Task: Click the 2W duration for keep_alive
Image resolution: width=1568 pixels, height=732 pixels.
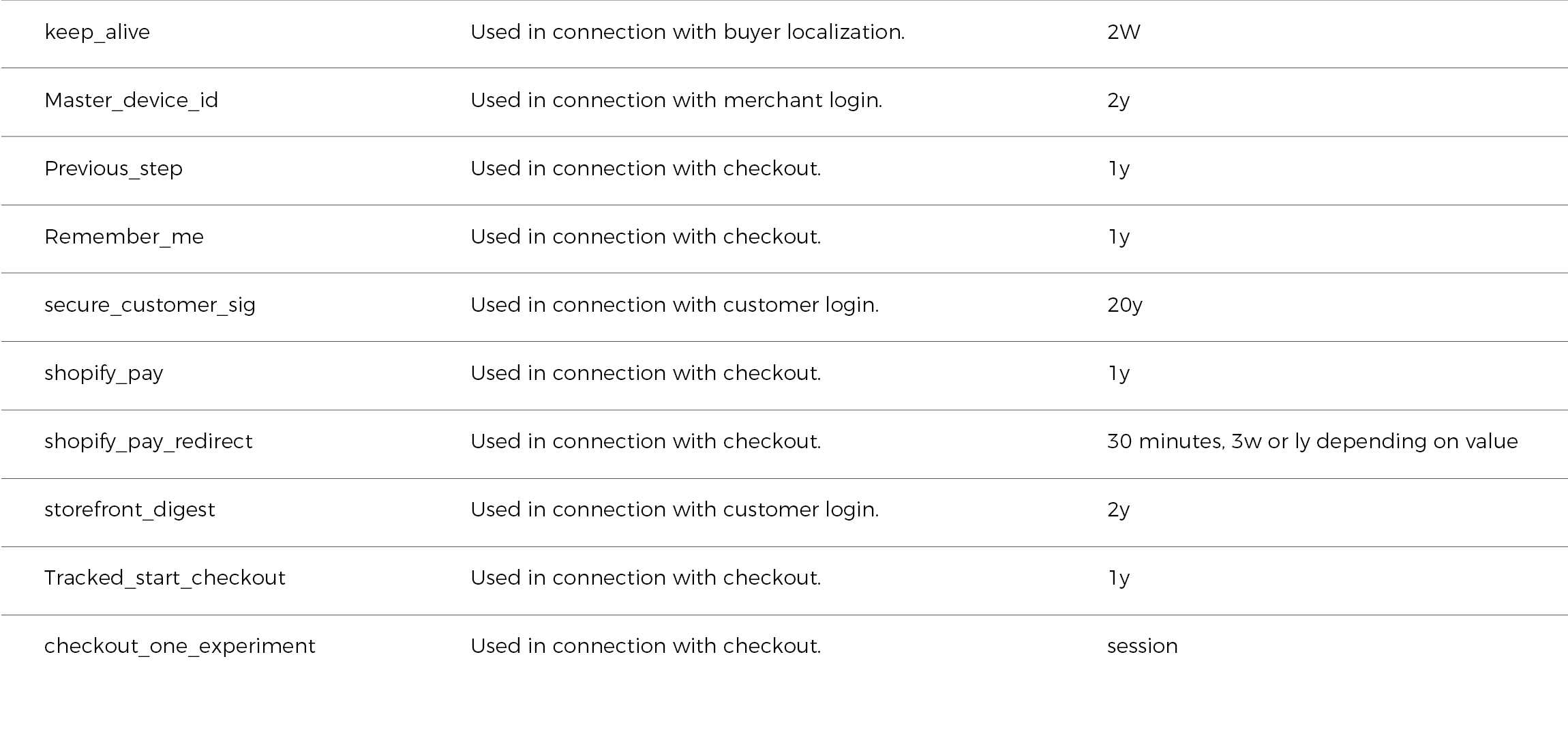Action: 1123,32
